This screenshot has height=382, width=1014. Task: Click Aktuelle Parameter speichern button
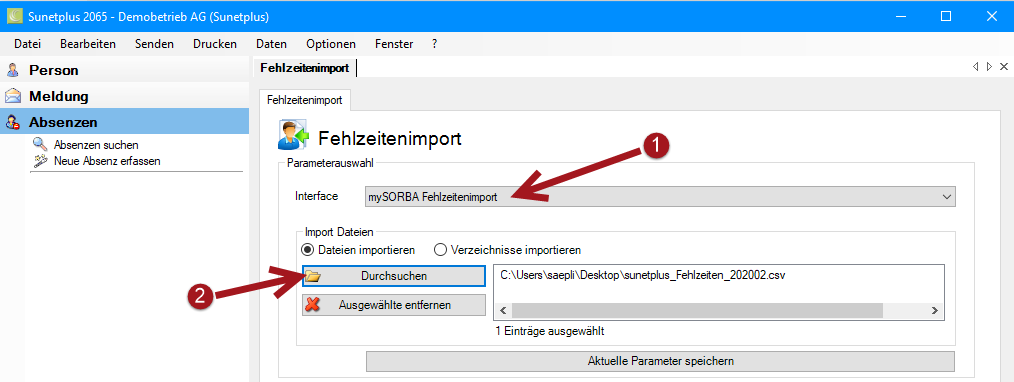coord(660,361)
